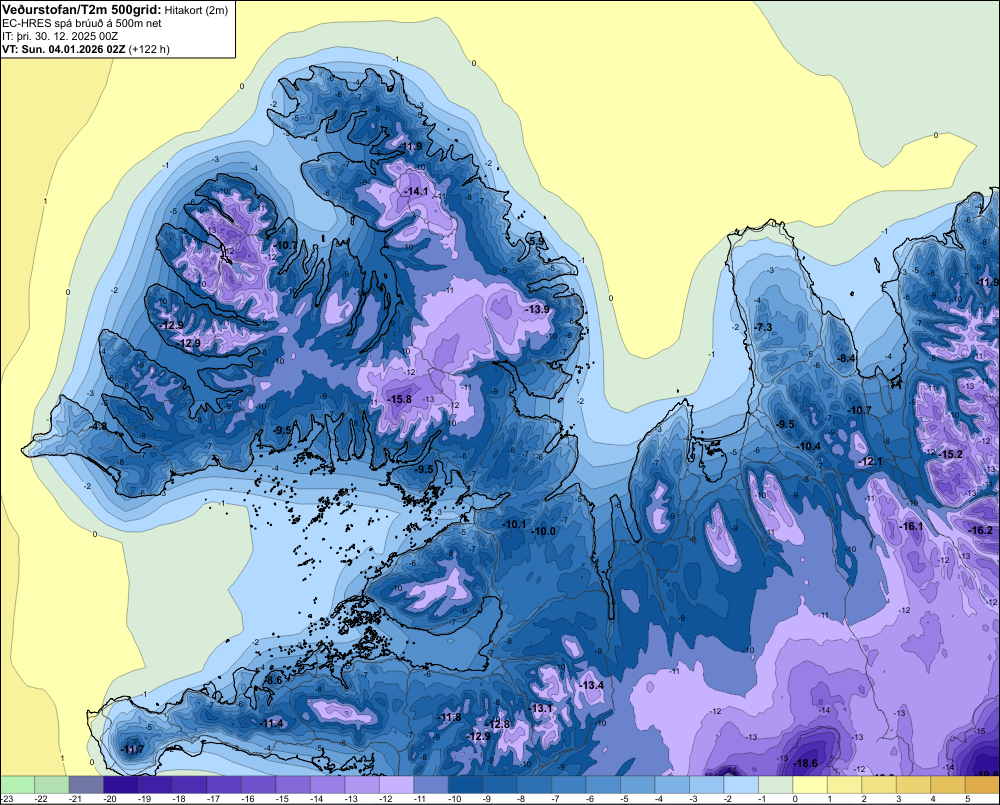This screenshot has height=805, width=1000.
Task: Select the -5.9 coastal temperature value
Action: point(536,241)
